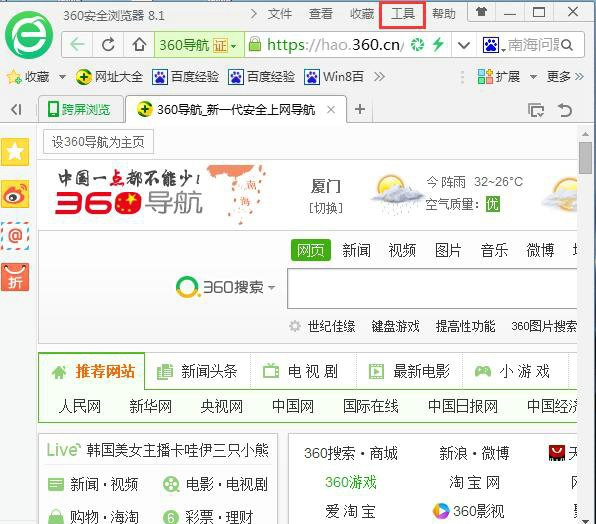Open the 工具 menu

pos(403,14)
